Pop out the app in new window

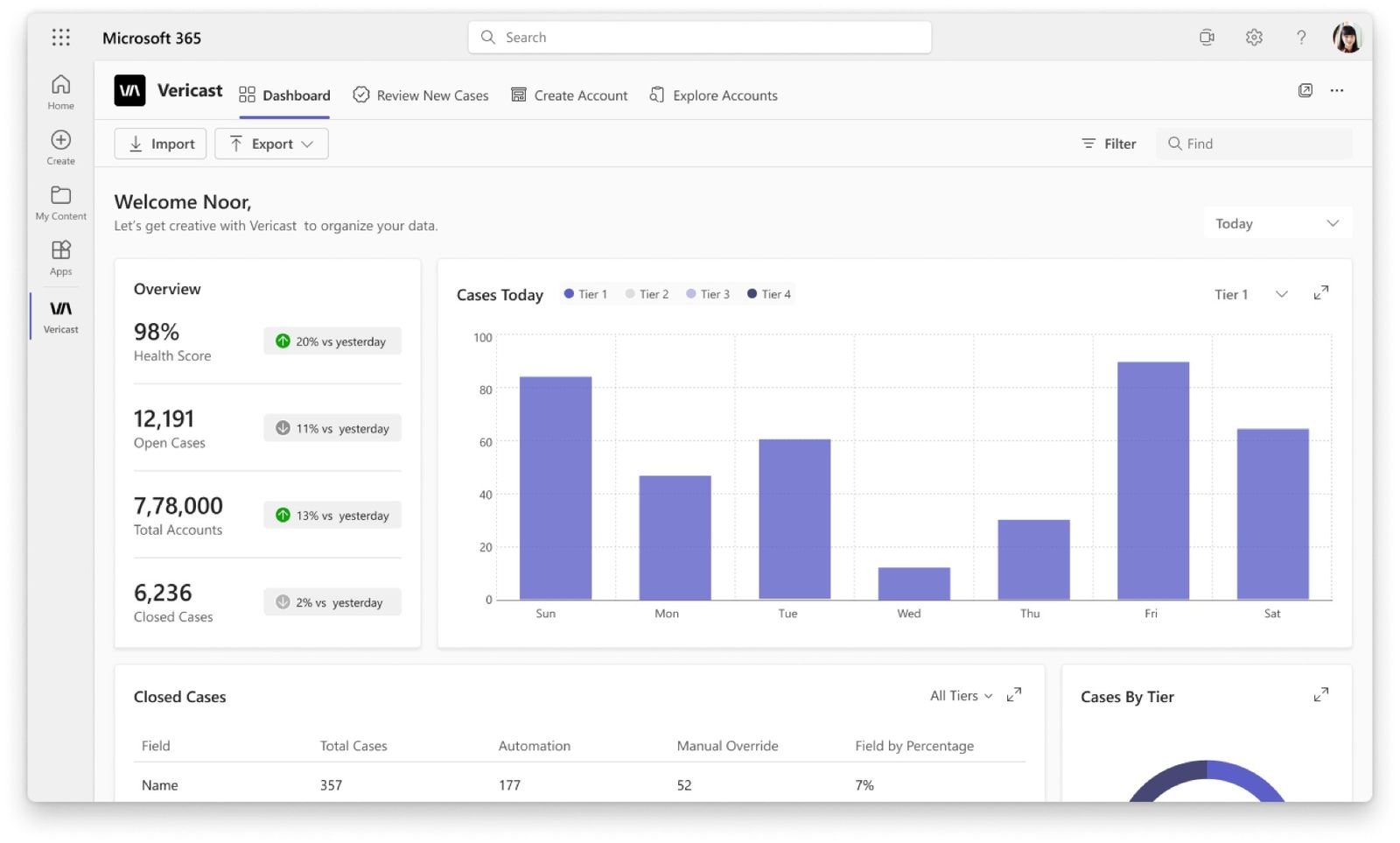pyautogui.click(x=1305, y=90)
